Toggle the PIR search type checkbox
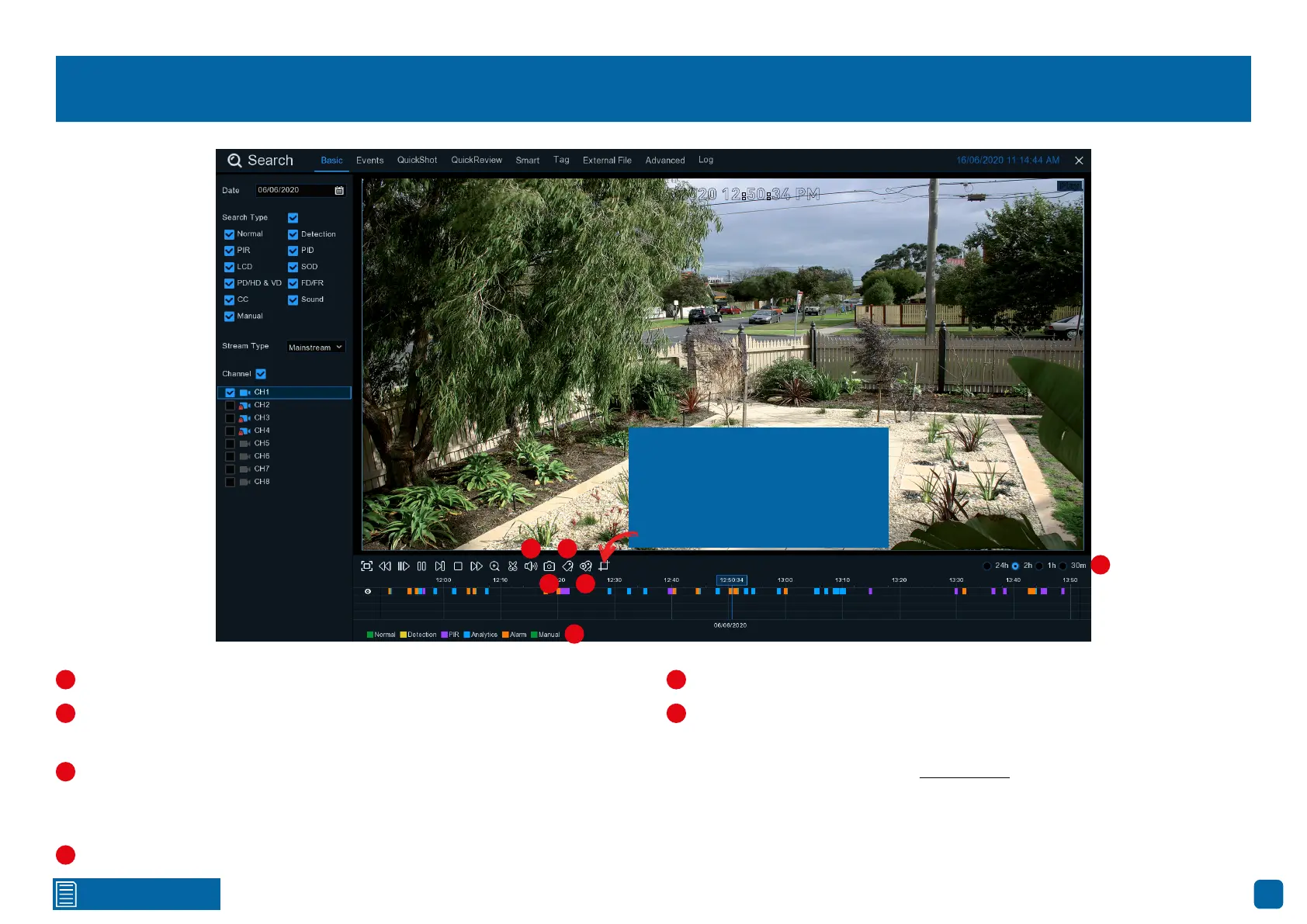1307x924 pixels. pyautogui.click(x=229, y=251)
